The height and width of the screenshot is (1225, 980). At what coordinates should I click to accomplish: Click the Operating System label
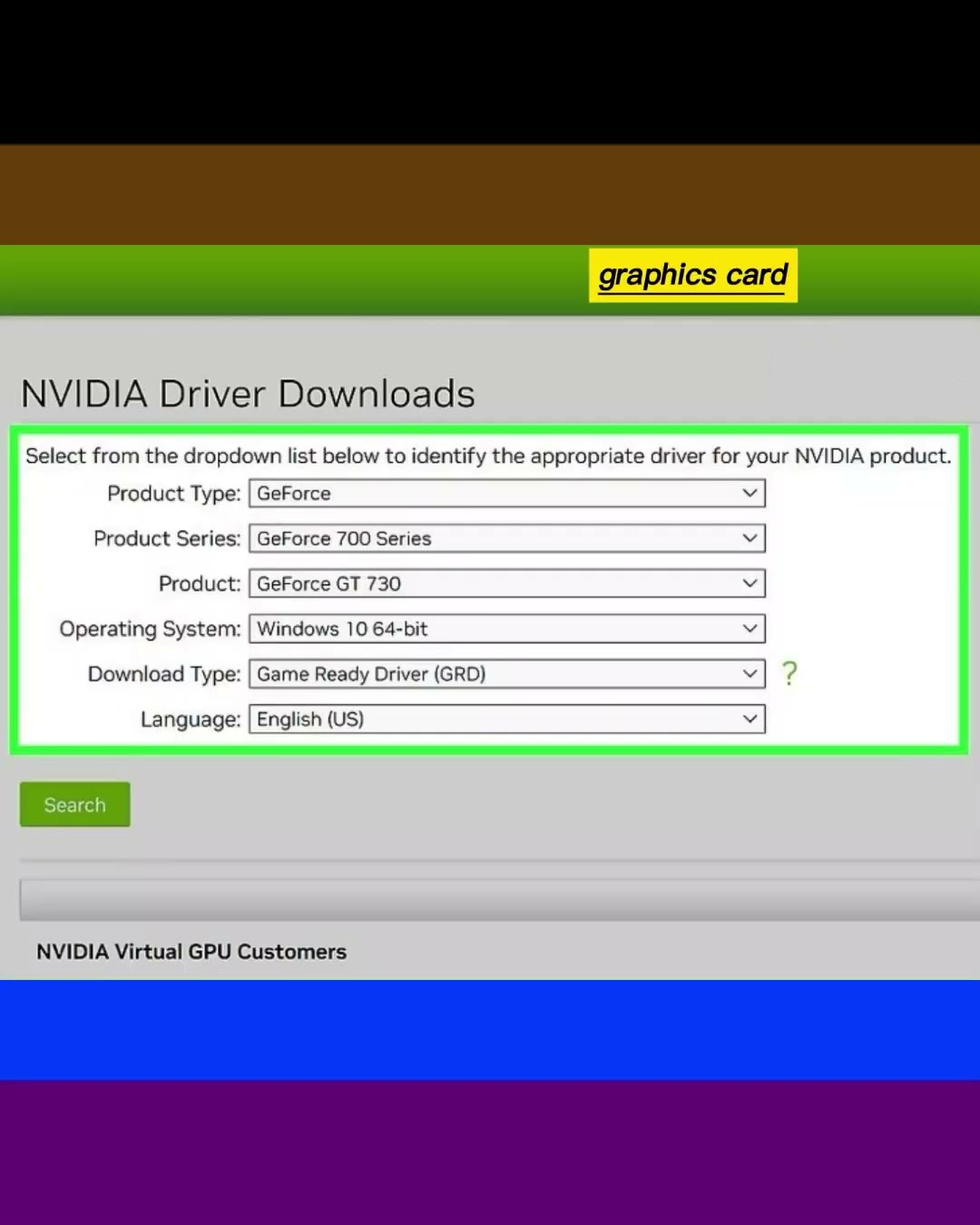(x=151, y=629)
